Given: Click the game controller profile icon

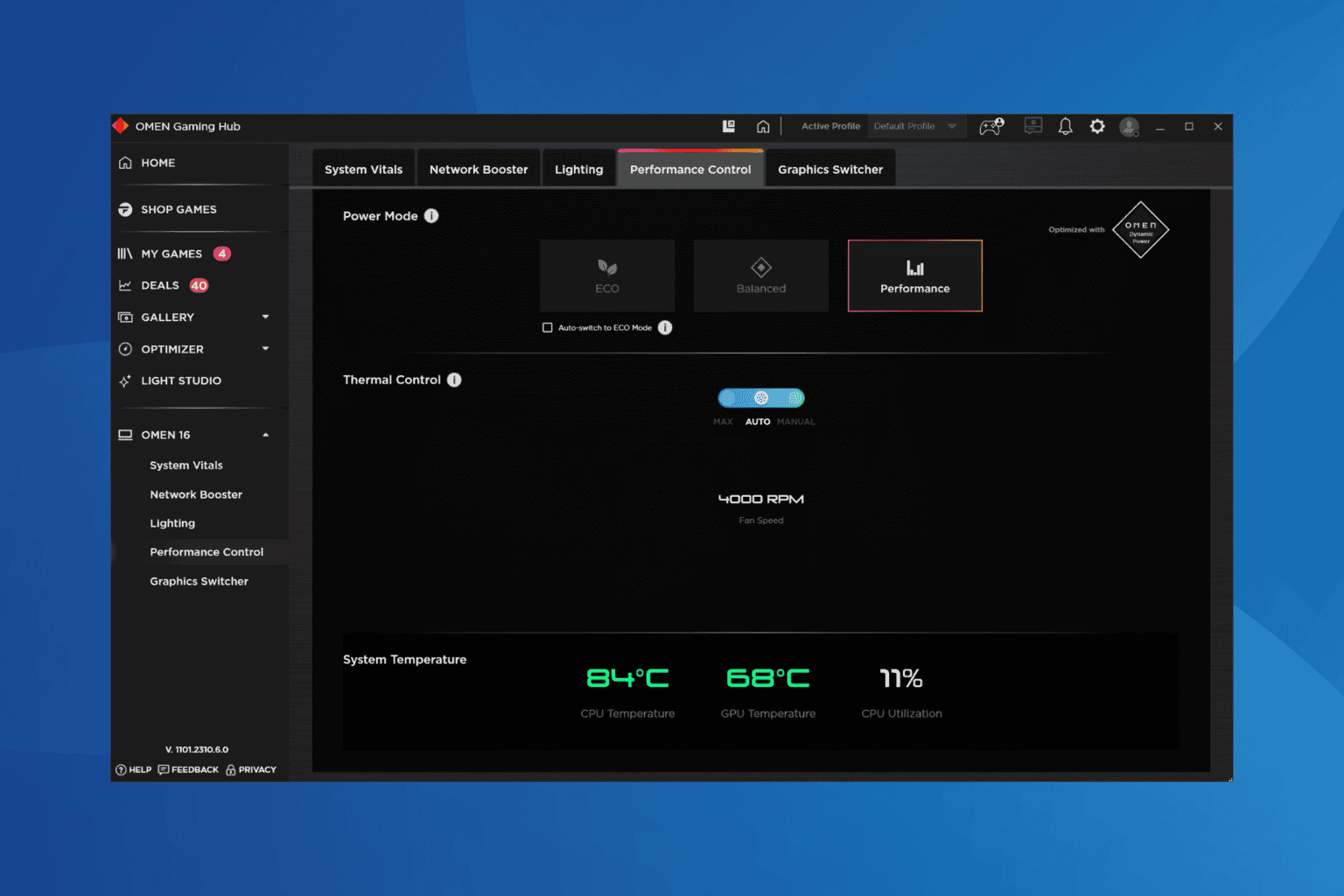Looking at the screenshot, I should pos(991,126).
